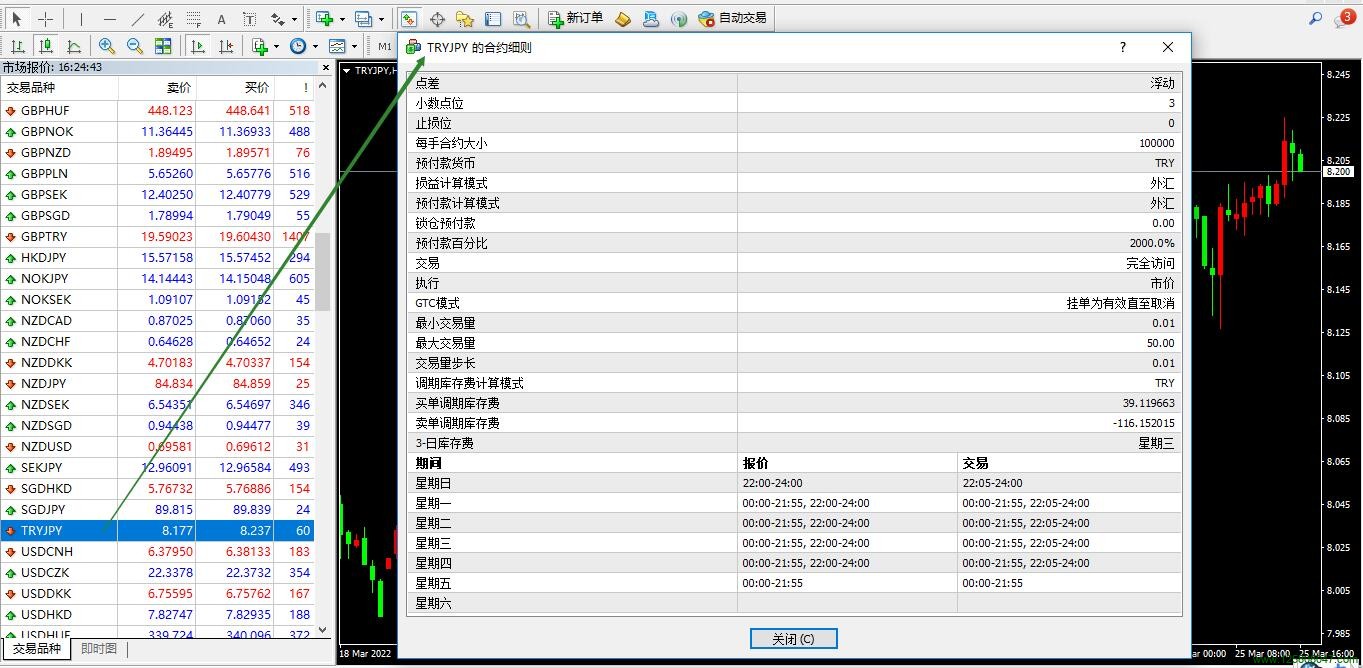The width and height of the screenshot is (1363, 668).
Task: Toggle the Navigator window icon
Action: point(465,18)
